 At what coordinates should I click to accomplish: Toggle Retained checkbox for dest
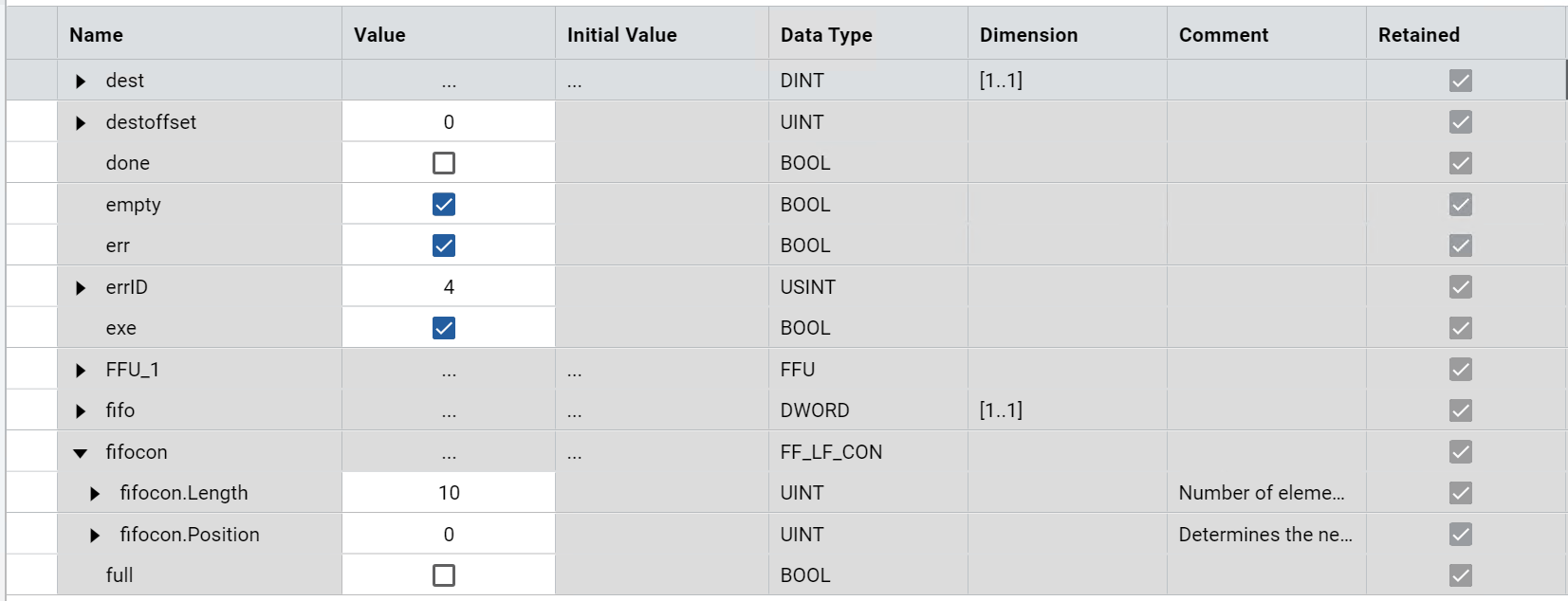pyautogui.click(x=1461, y=81)
